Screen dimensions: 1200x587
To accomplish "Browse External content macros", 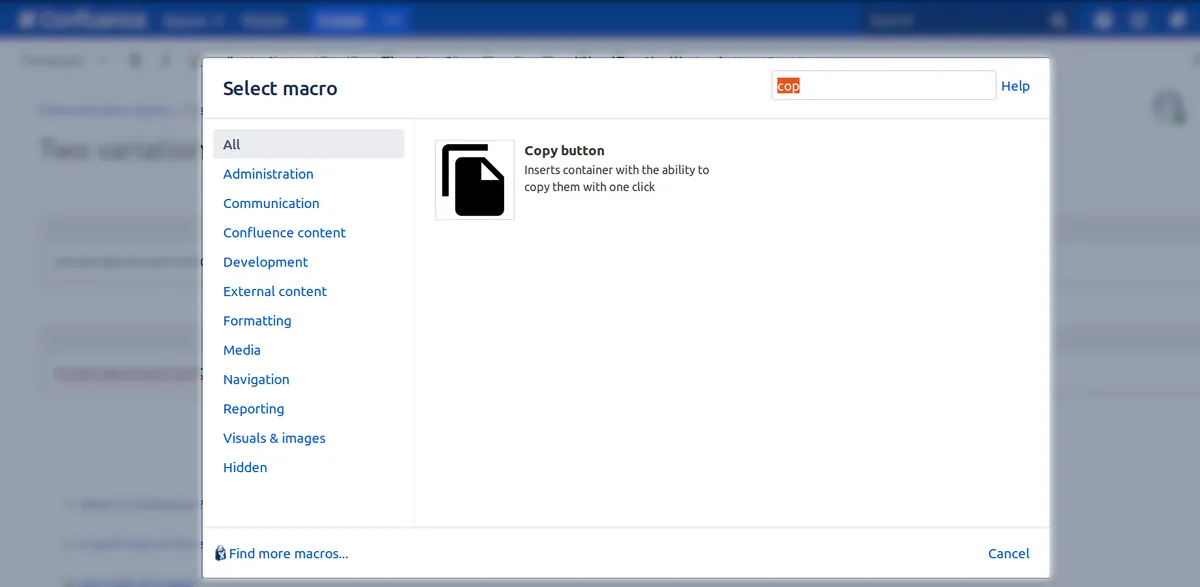I will [x=275, y=291].
